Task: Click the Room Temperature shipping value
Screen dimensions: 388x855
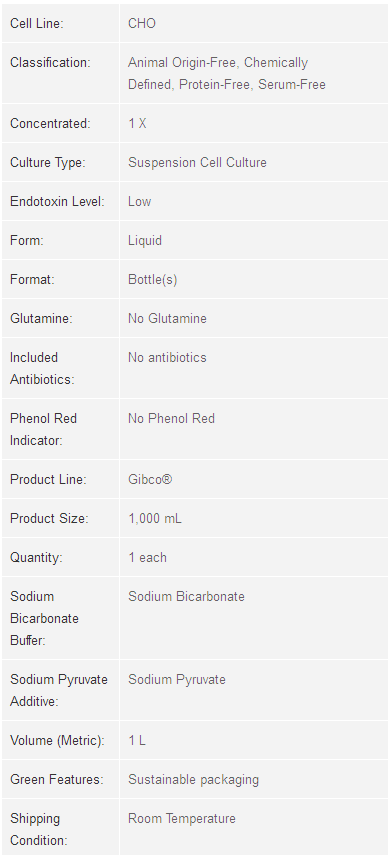Action: [x=182, y=819]
